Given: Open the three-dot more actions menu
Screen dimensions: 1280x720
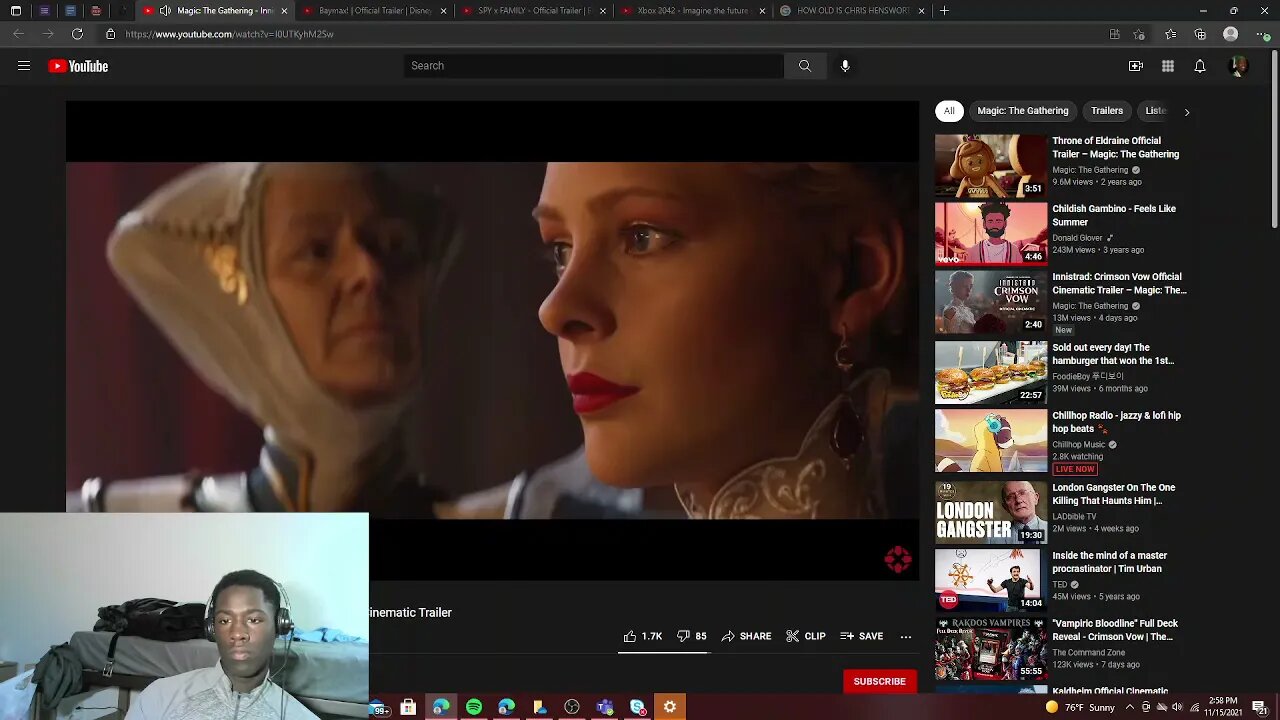Looking at the screenshot, I should 906,636.
